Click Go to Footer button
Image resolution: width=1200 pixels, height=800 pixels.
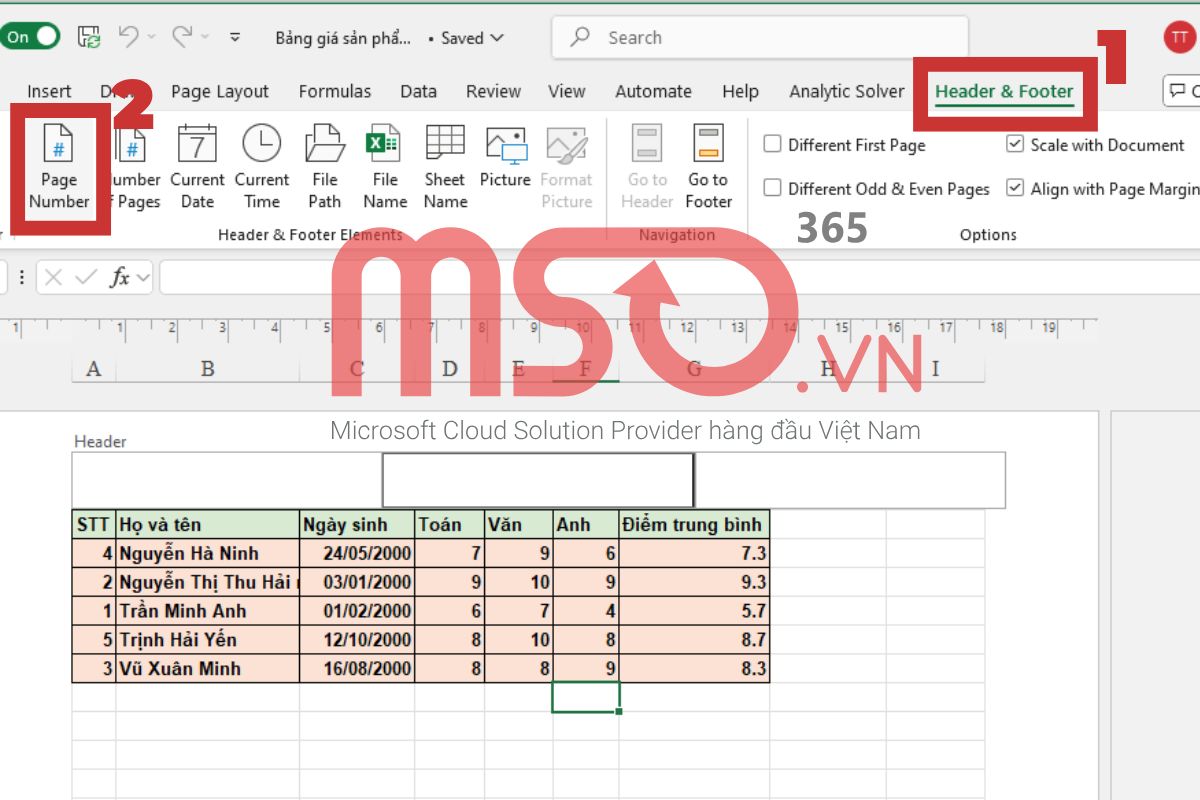(x=708, y=168)
